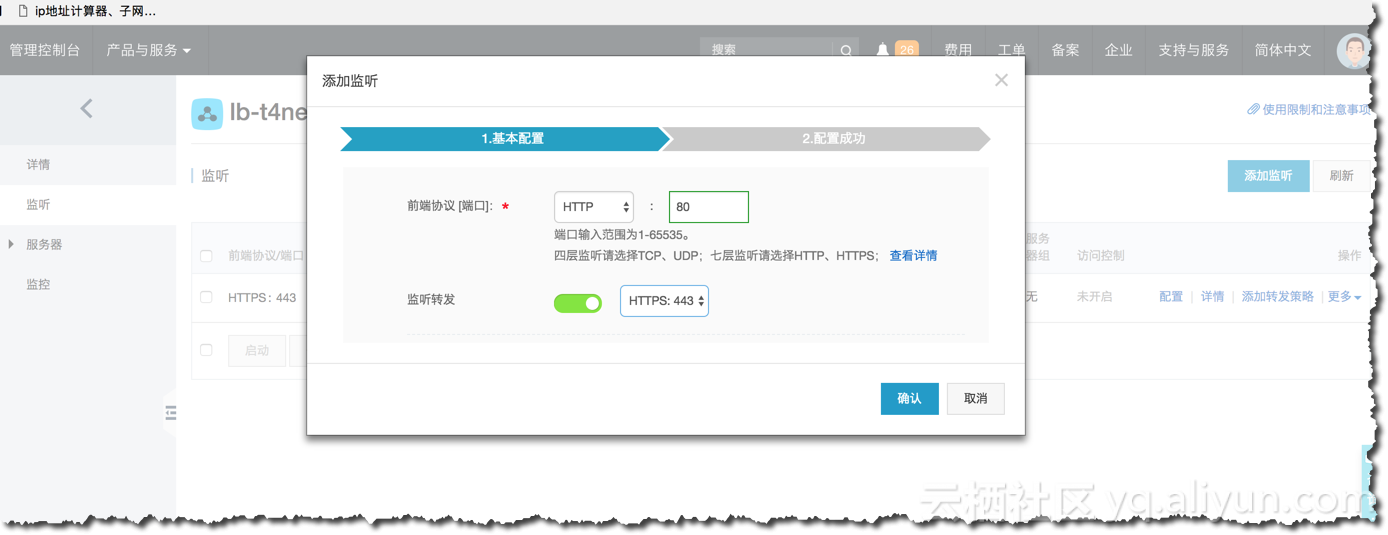1388x535 pixels.
Task: Select 监听 in the sidebar
Action: (38, 204)
